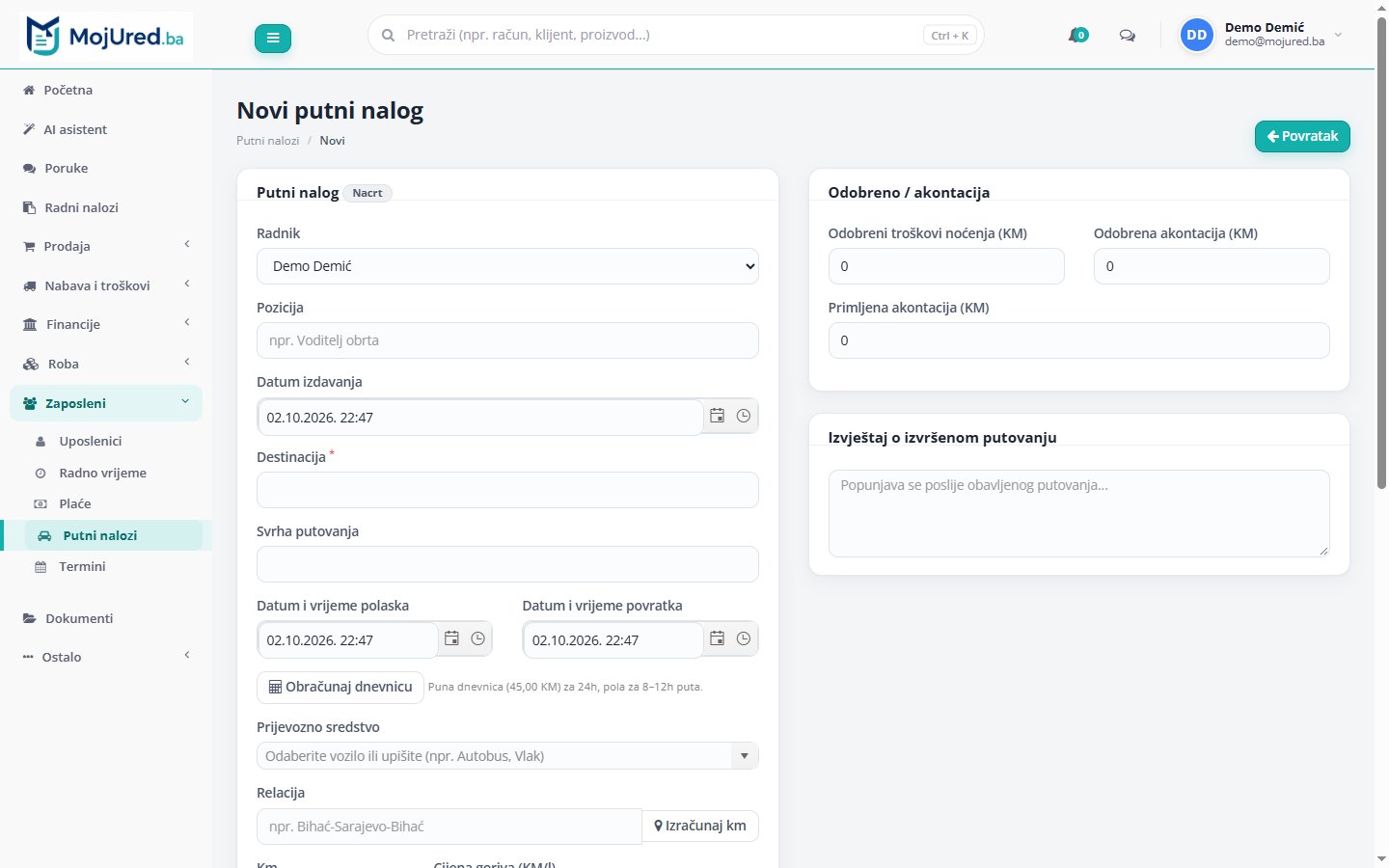Viewport: 1389px width, 868px height.
Task: Expand the Financije menu
Action: coord(106,324)
